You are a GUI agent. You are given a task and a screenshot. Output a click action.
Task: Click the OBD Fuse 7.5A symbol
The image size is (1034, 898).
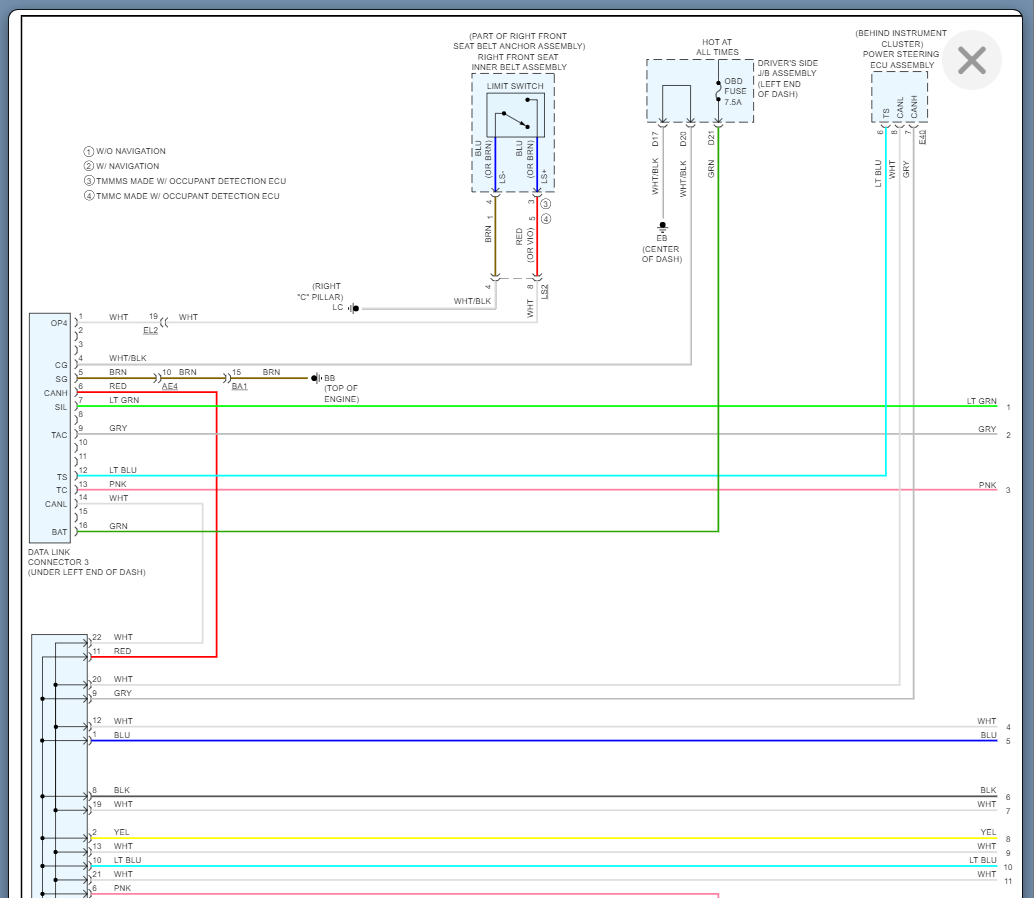tap(718, 91)
